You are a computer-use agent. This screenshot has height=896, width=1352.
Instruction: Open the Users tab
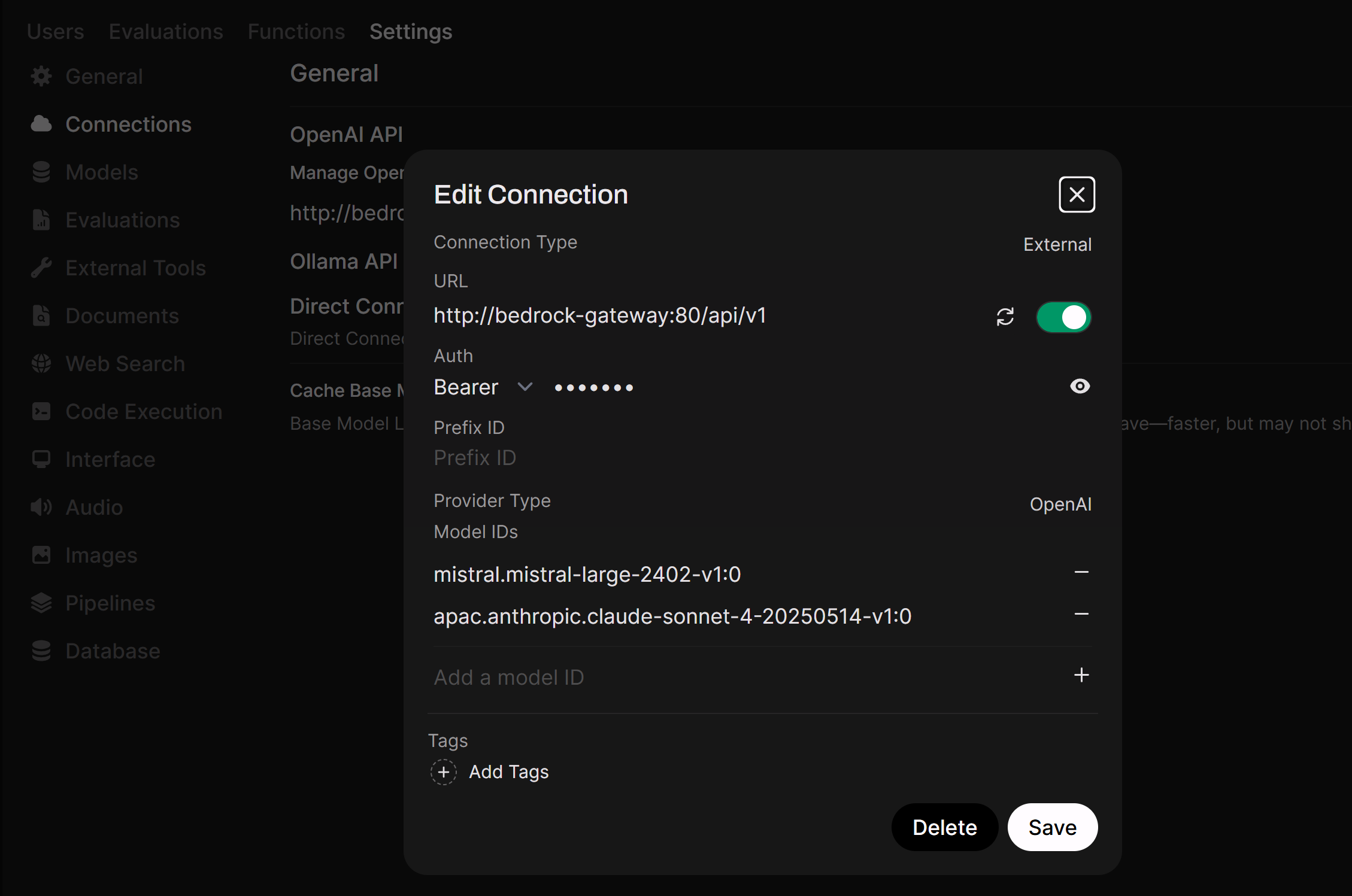pos(55,32)
